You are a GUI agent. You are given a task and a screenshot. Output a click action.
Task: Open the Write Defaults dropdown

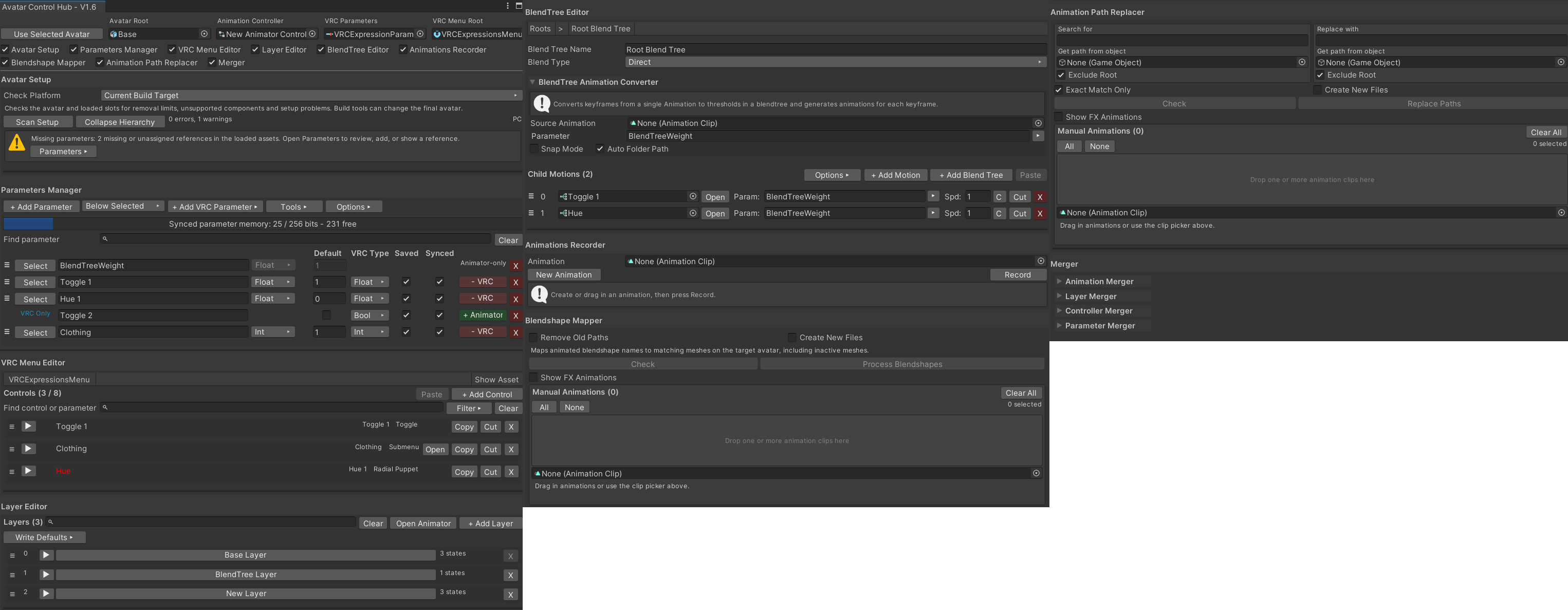click(x=44, y=538)
